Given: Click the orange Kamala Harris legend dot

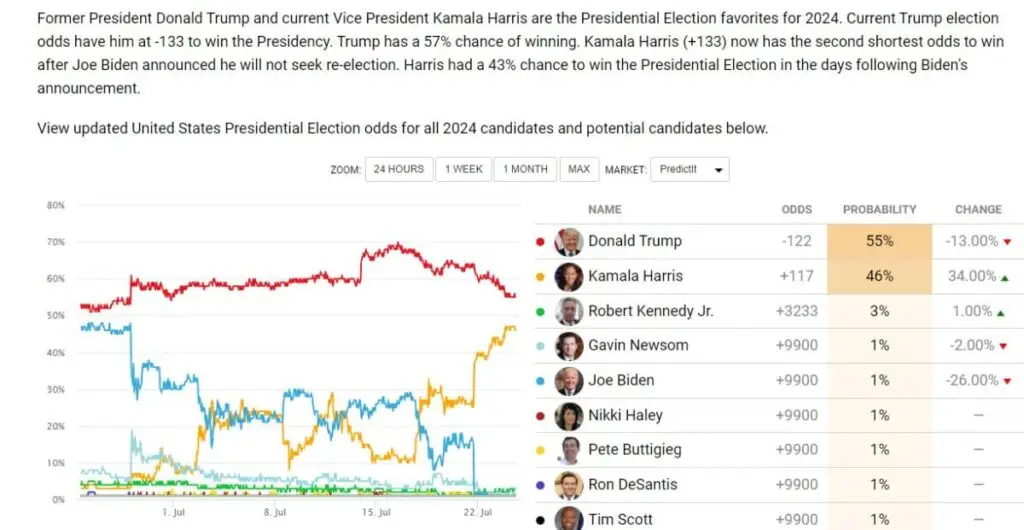Looking at the screenshot, I should pos(541,277).
